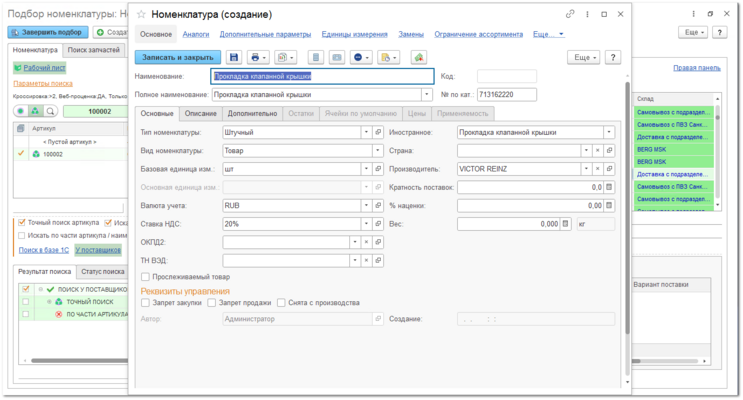Tick checkbox for ТОЧНЫЙ ПОИСК row
Viewport: 743px width, 400px height.
[26, 301]
